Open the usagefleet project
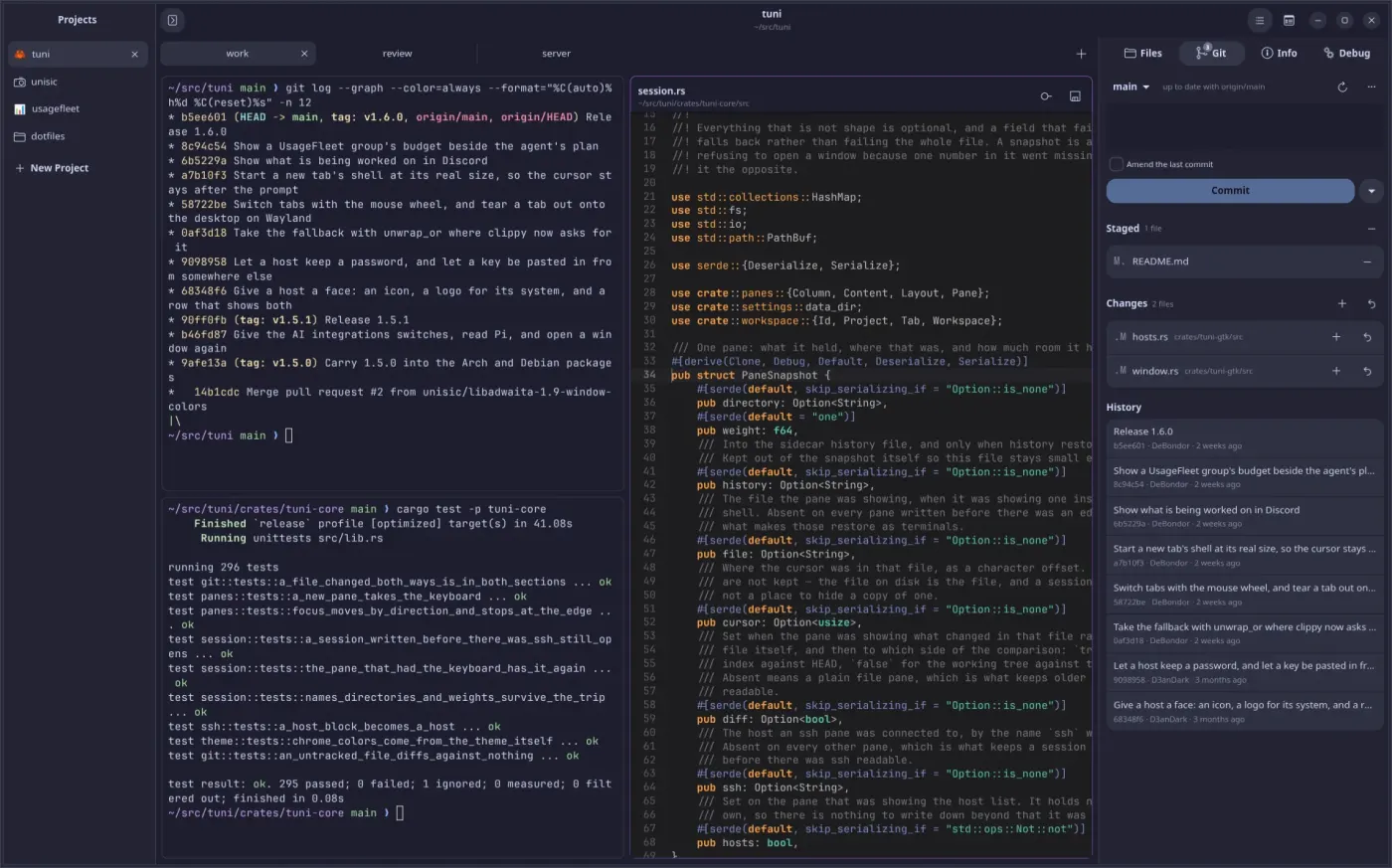Image resolution: width=1392 pixels, height=868 pixels. point(78,109)
